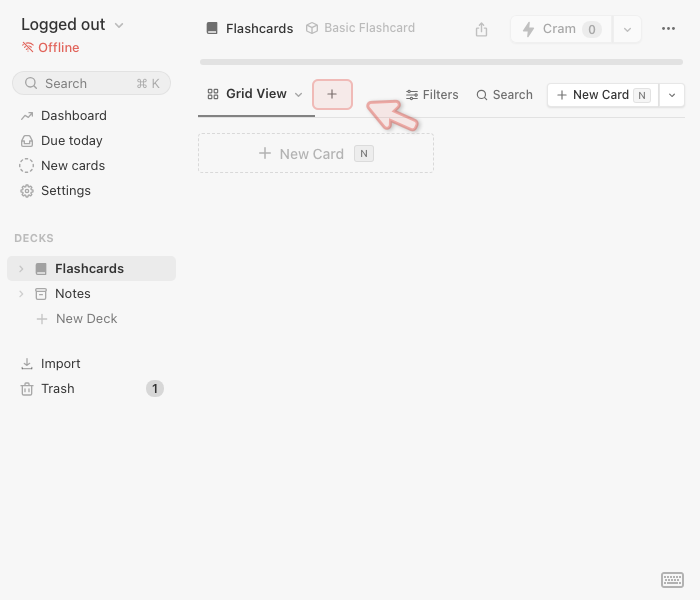
Task: Open the Filters panel
Action: [x=432, y=95]
